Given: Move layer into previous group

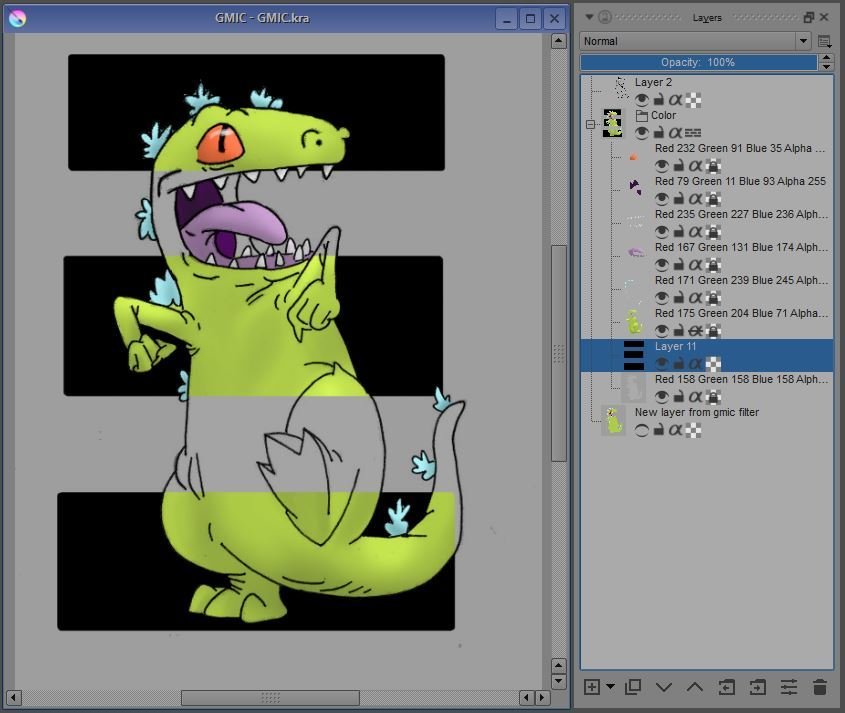Looking at the screenshot, I should click(757, 687).
